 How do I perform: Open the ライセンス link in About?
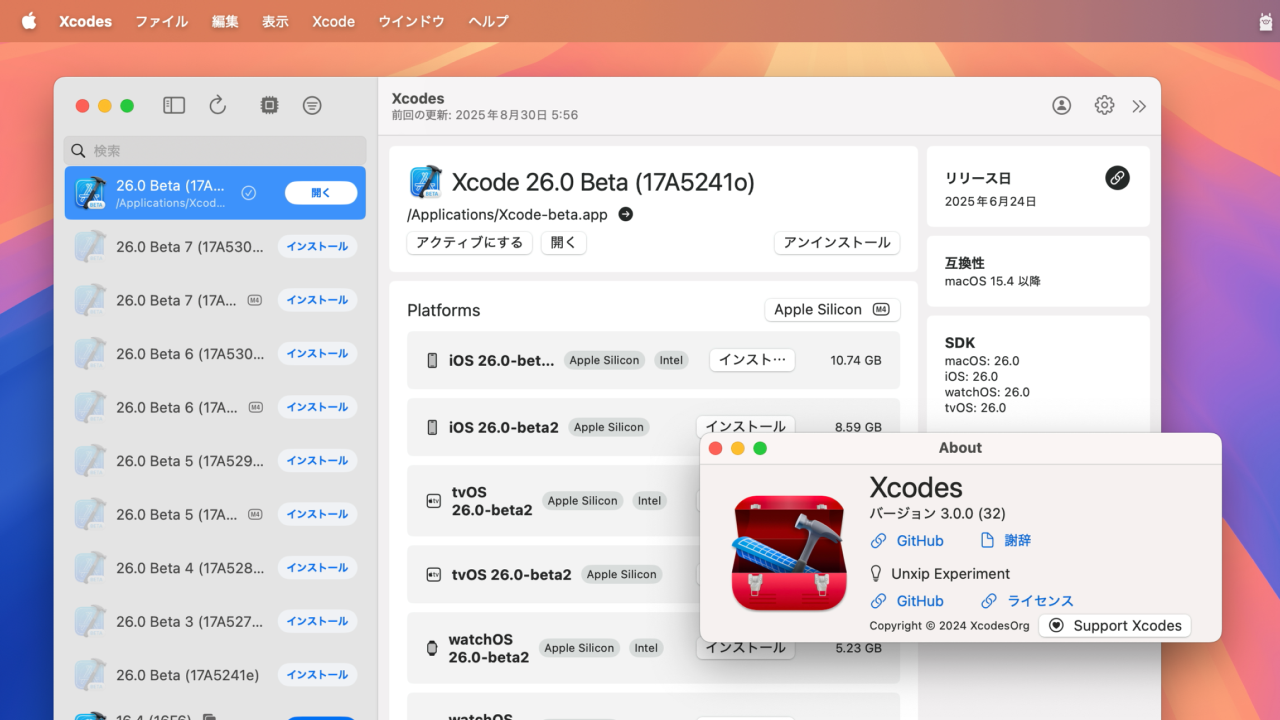(x=1039, y=601)
